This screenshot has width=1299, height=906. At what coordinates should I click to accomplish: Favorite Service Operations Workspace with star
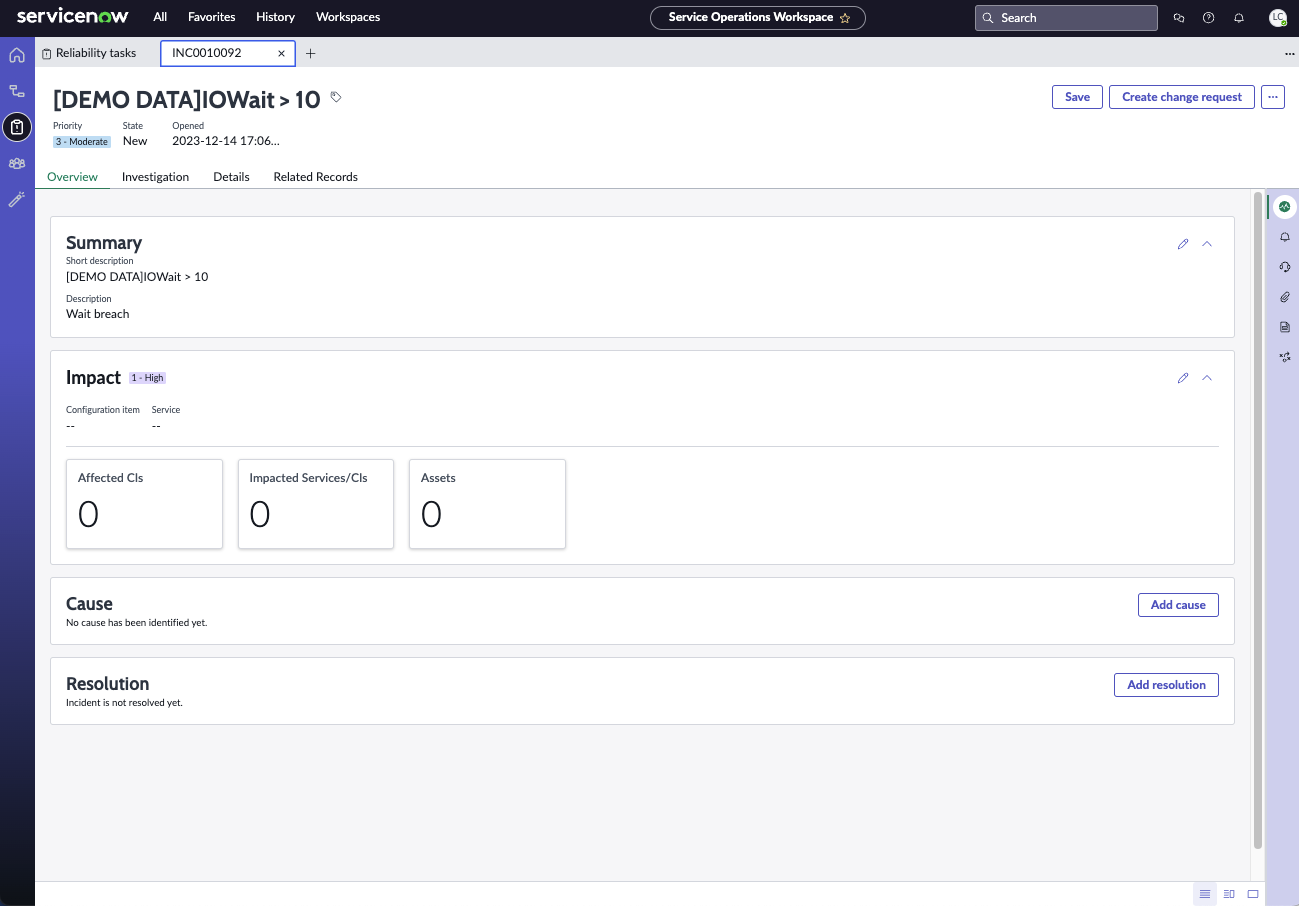pos(845,18)
